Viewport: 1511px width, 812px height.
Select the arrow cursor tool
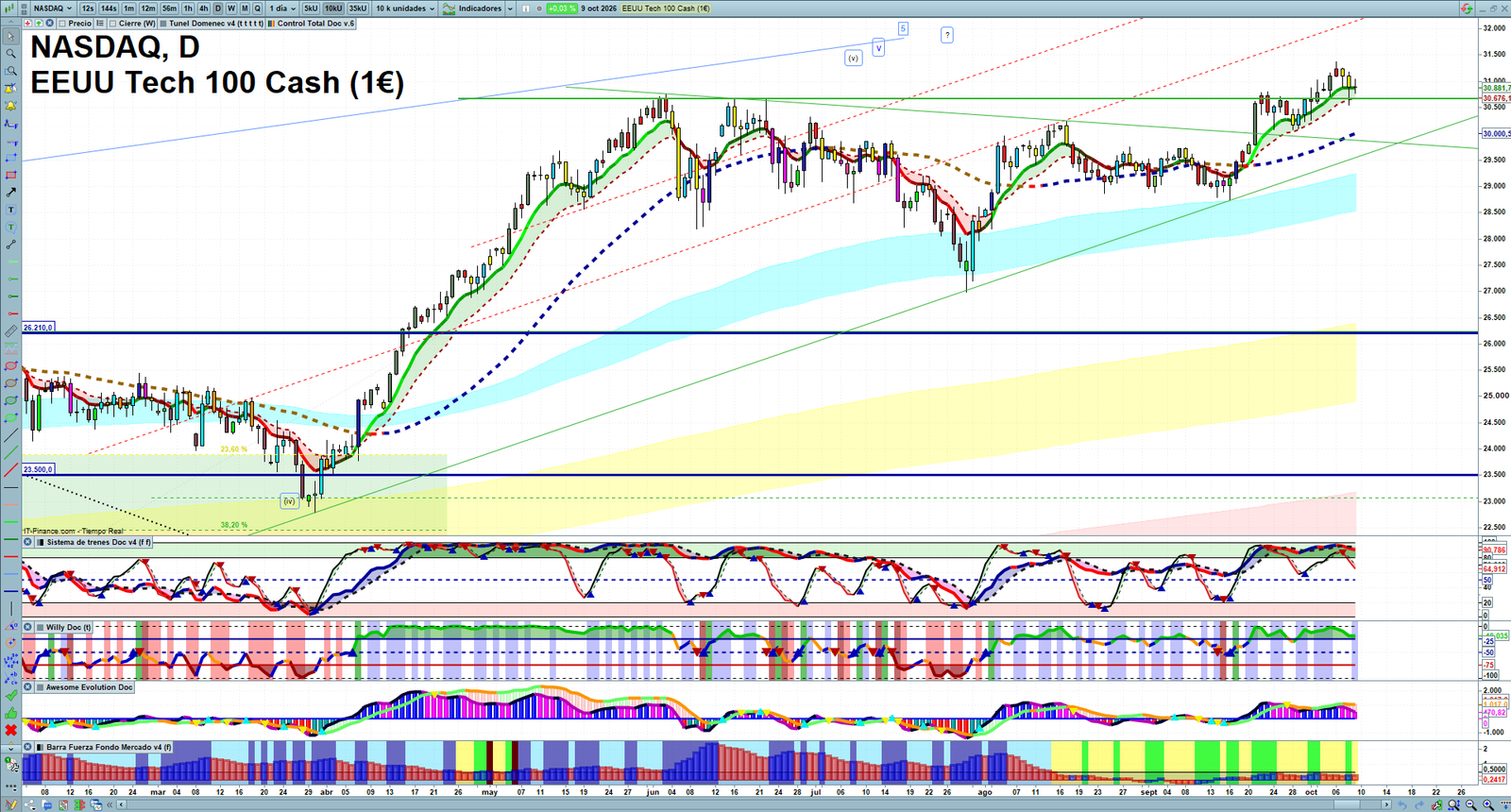(10, 37)
